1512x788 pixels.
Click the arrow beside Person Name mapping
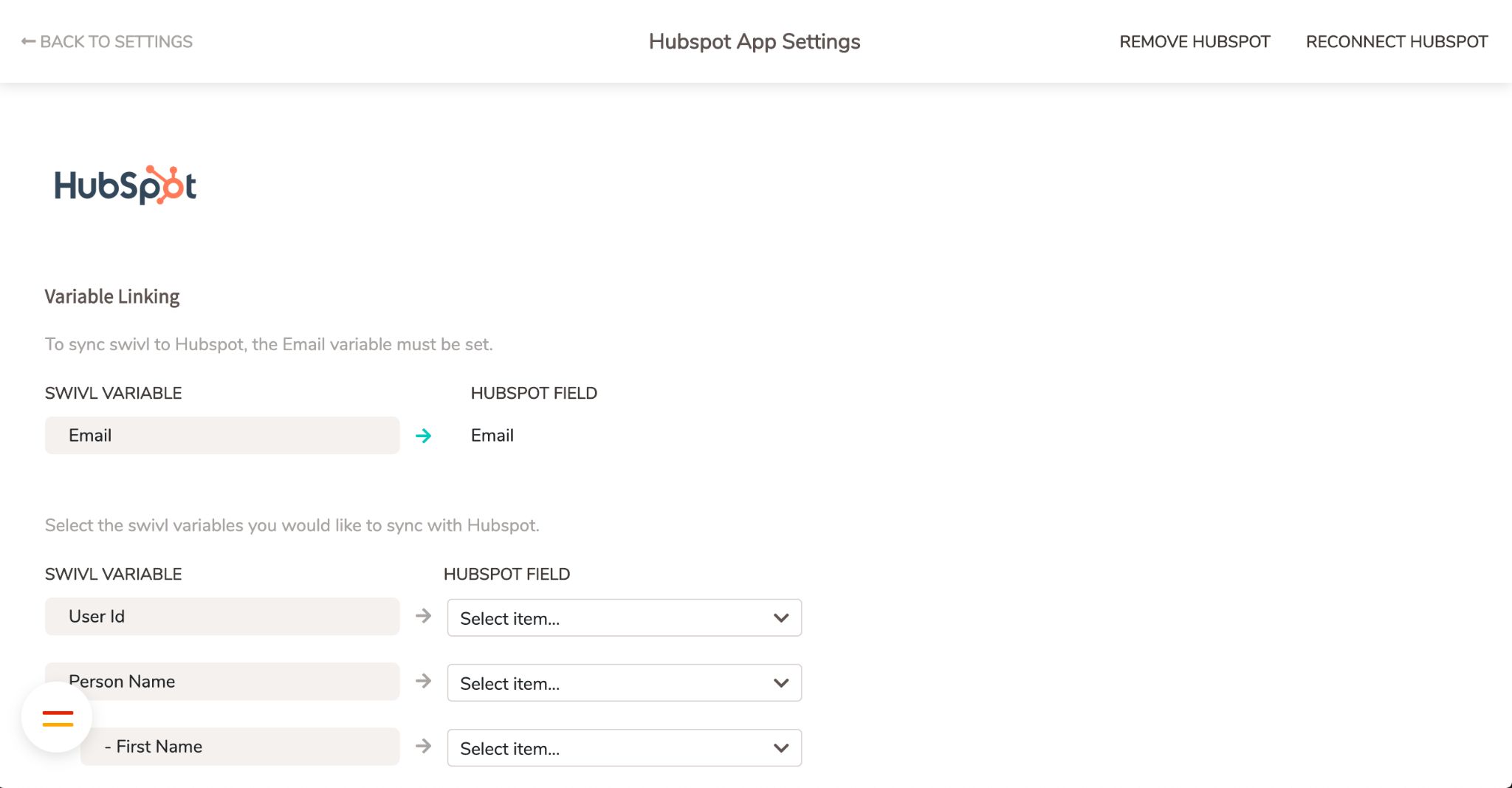(425, 682)
